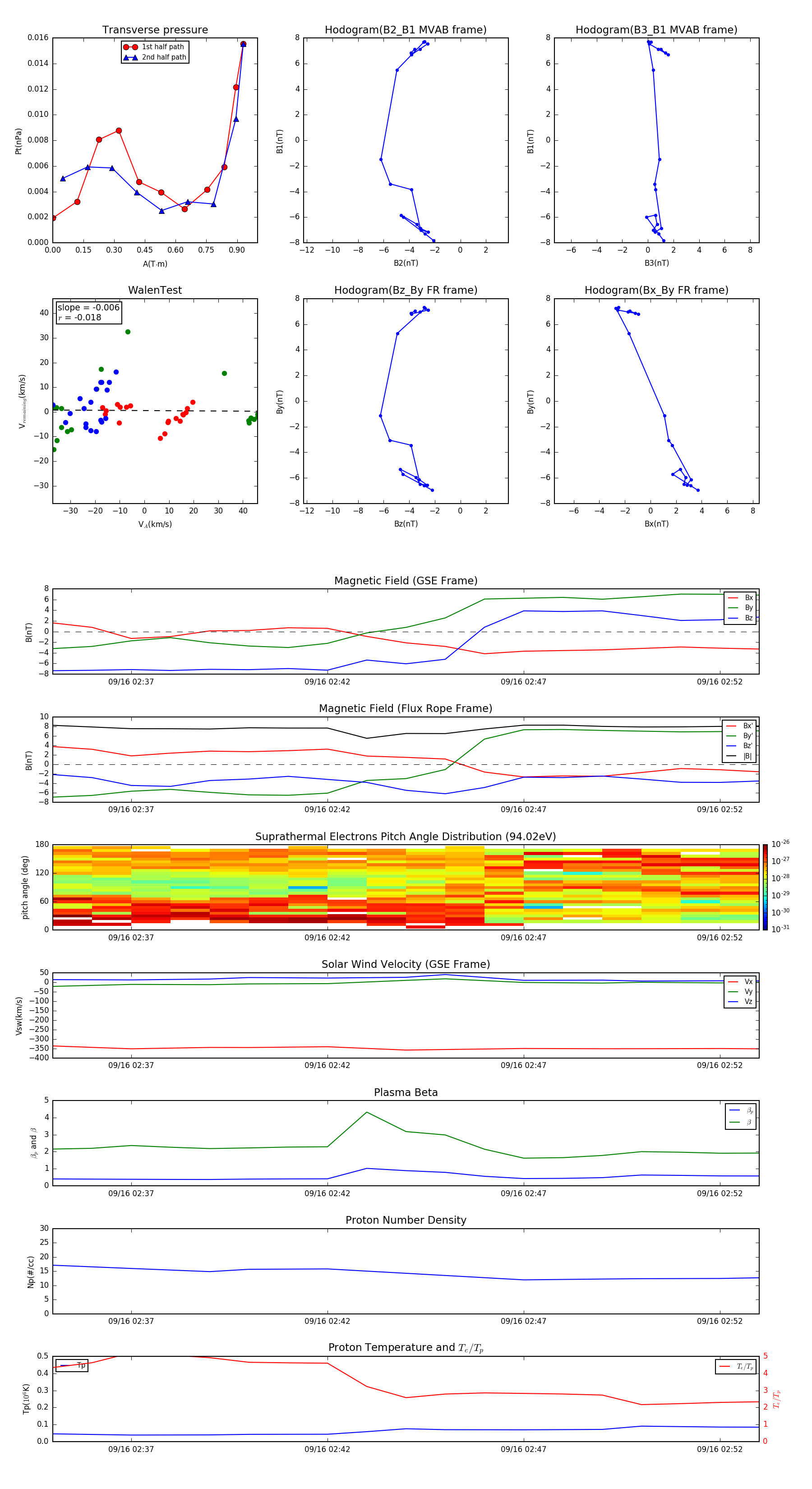Click the 'By' legend entry in GSE plot
Image resolution: width=812 pixels, height=1489 pixels.
coord(740,608)
